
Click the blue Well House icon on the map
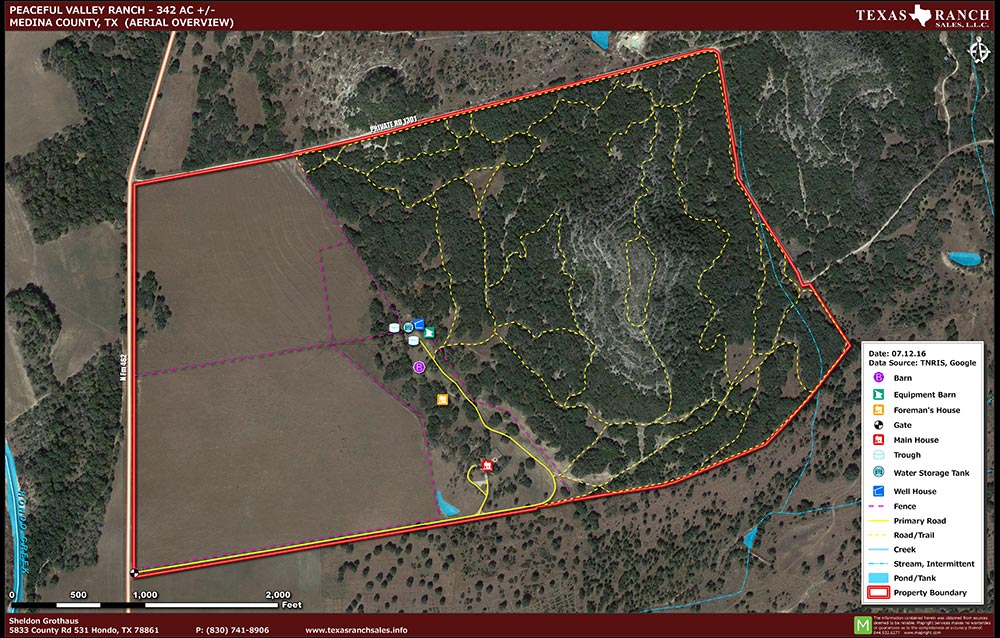[421, 324]
